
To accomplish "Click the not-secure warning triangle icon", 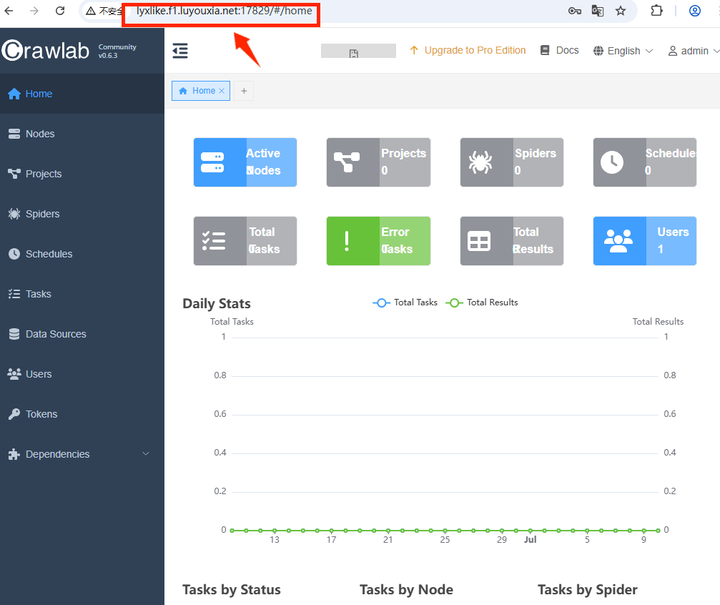I will click(x=91, y=11).
